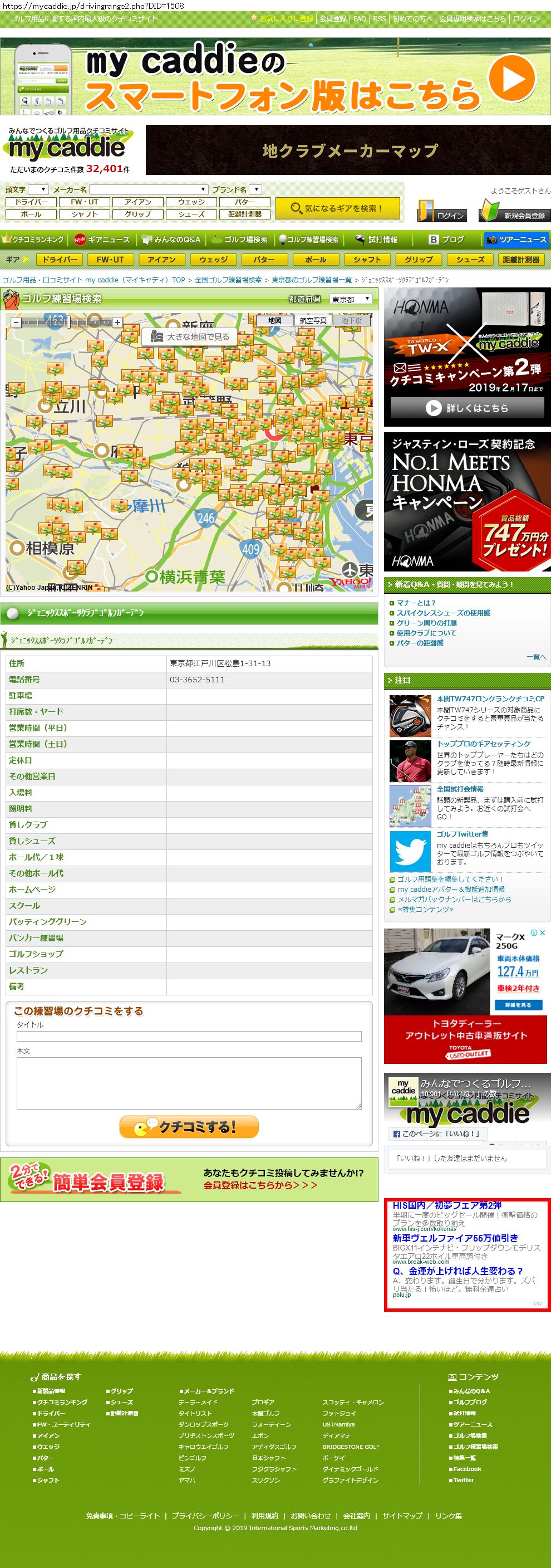Select アイアン in green gear bar
This screenshot has width=551, height=1568.
click(x=161, y=260)
